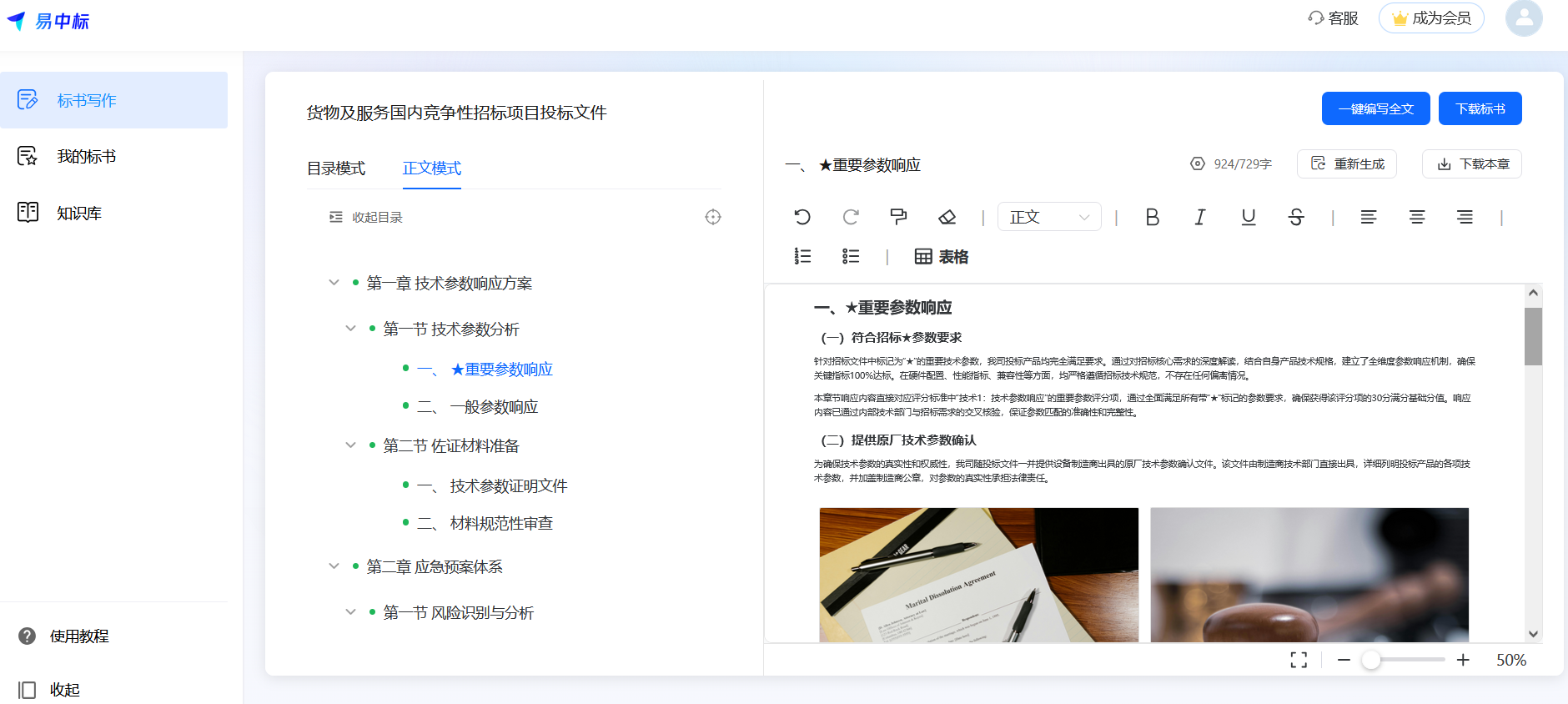This screenshot has width=1568, height=704.
Task: Collapse 第一节 风险识别与分析 chevron
Action: (350, 612)
